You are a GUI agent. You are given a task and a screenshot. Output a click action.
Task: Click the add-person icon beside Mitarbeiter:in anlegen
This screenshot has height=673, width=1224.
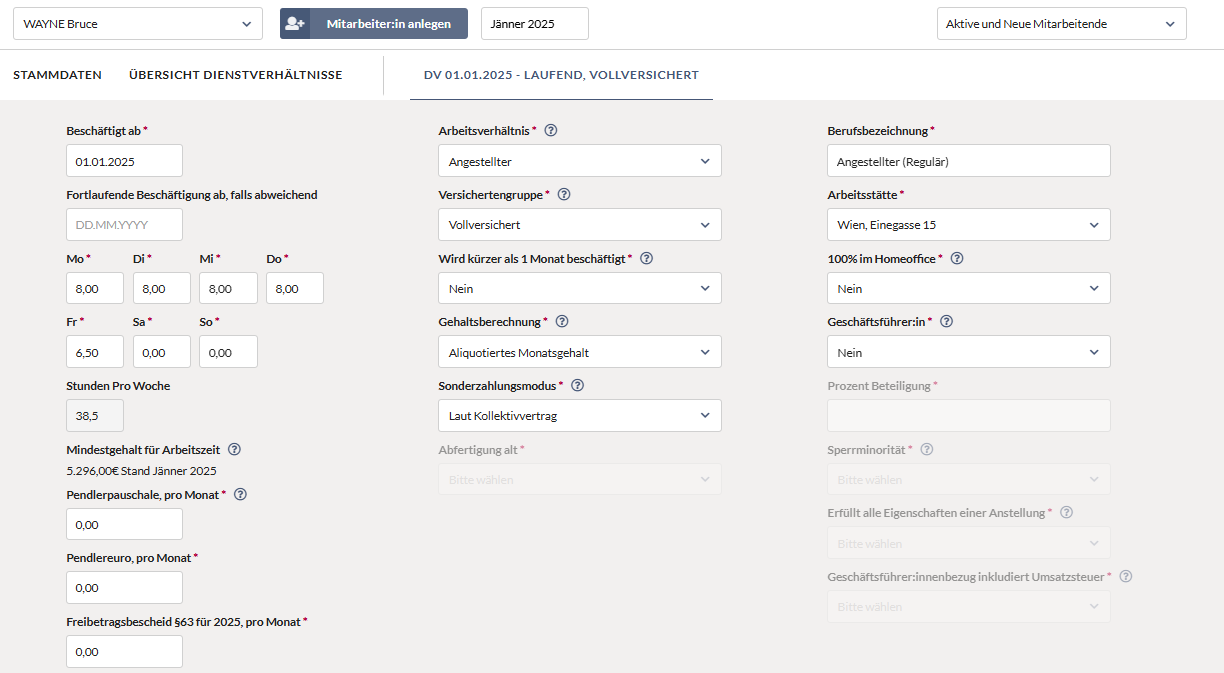(x=295, y=24)
